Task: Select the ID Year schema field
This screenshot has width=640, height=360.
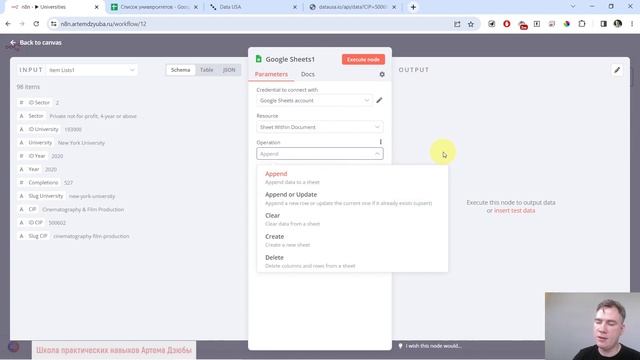Action: 33,156
